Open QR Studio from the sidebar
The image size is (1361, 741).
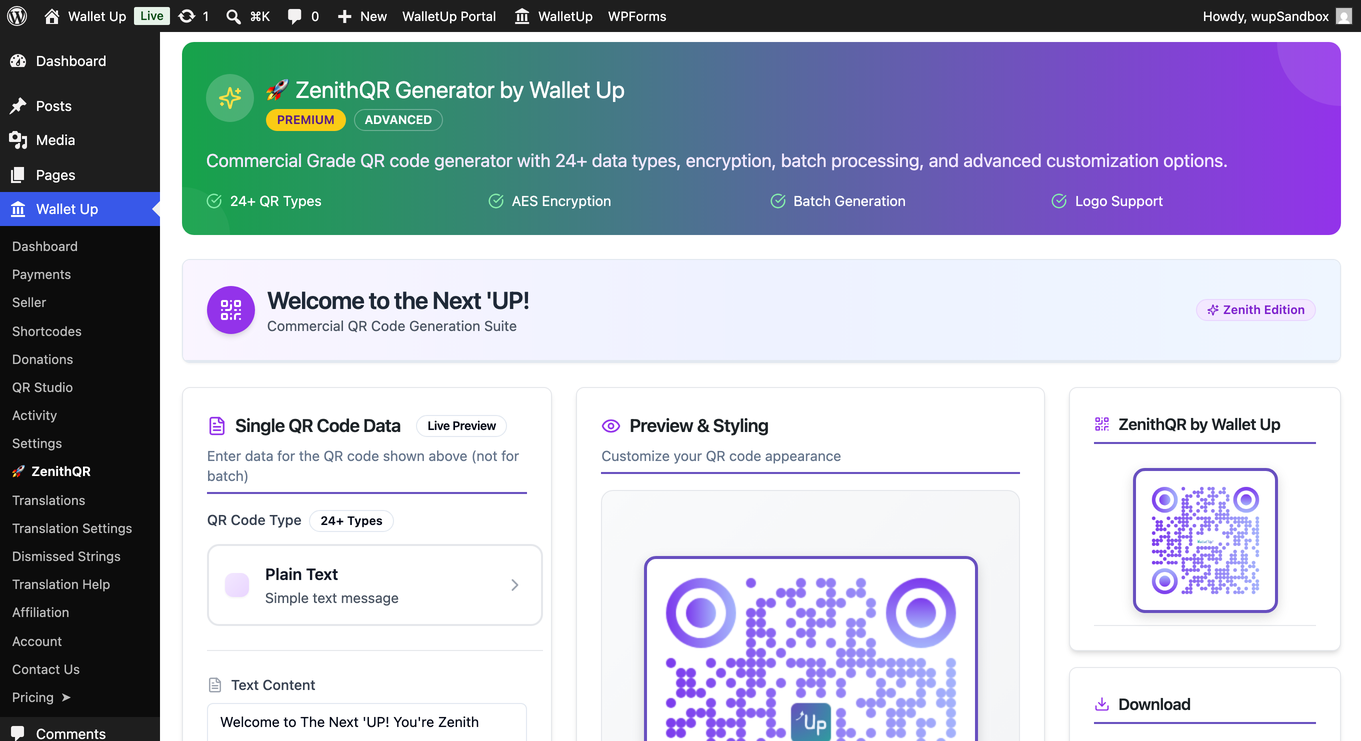42,387
